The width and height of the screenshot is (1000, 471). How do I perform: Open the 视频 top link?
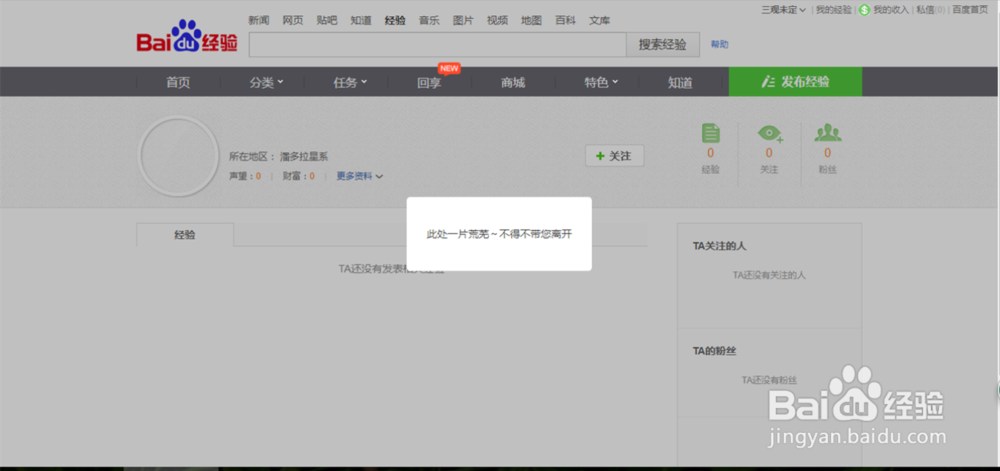pyautogui.click(x=497, y=20)
